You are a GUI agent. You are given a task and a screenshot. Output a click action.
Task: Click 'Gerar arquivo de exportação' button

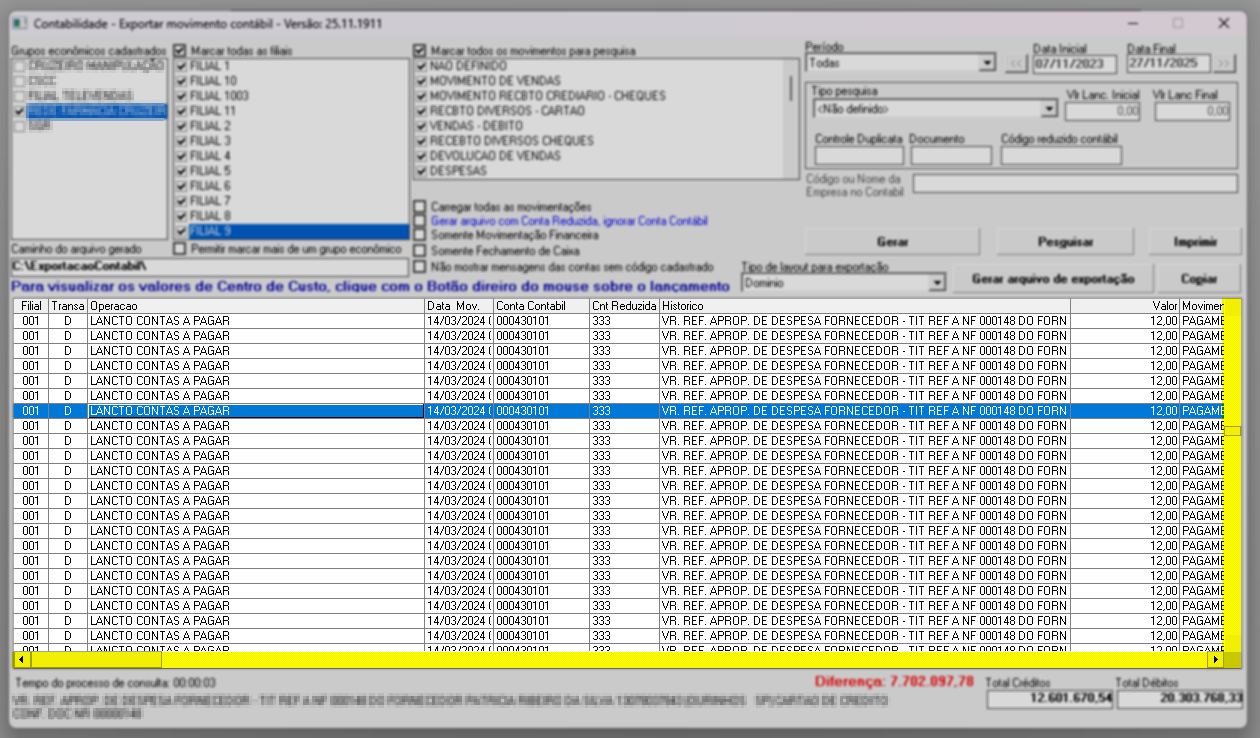point(1054,279)
